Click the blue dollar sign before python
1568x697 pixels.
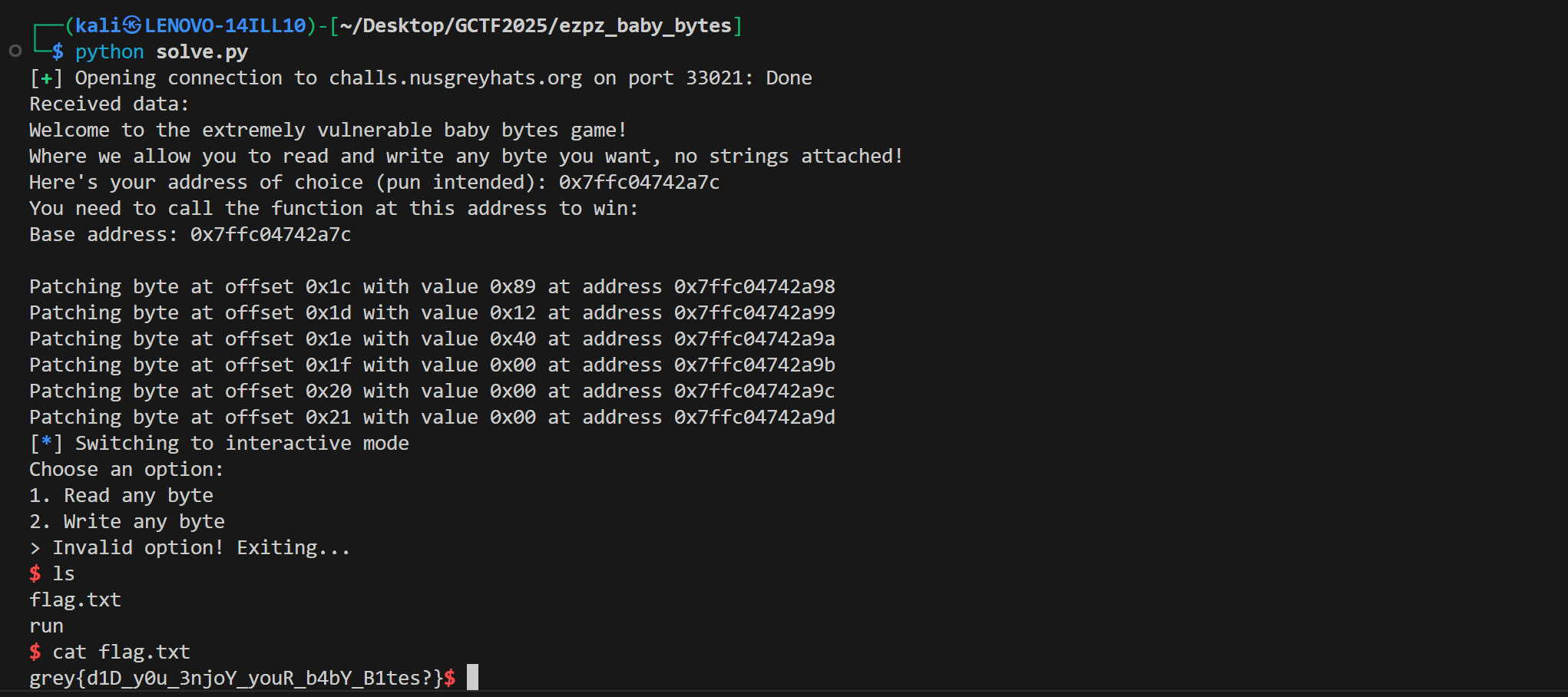(x=58, y=52)
